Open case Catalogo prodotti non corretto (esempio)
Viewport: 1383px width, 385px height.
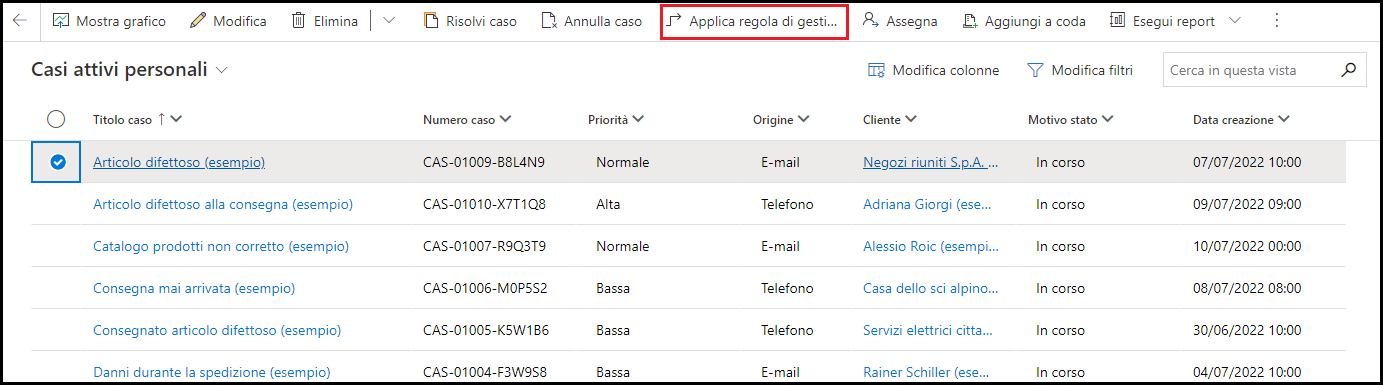click(221, 246)
